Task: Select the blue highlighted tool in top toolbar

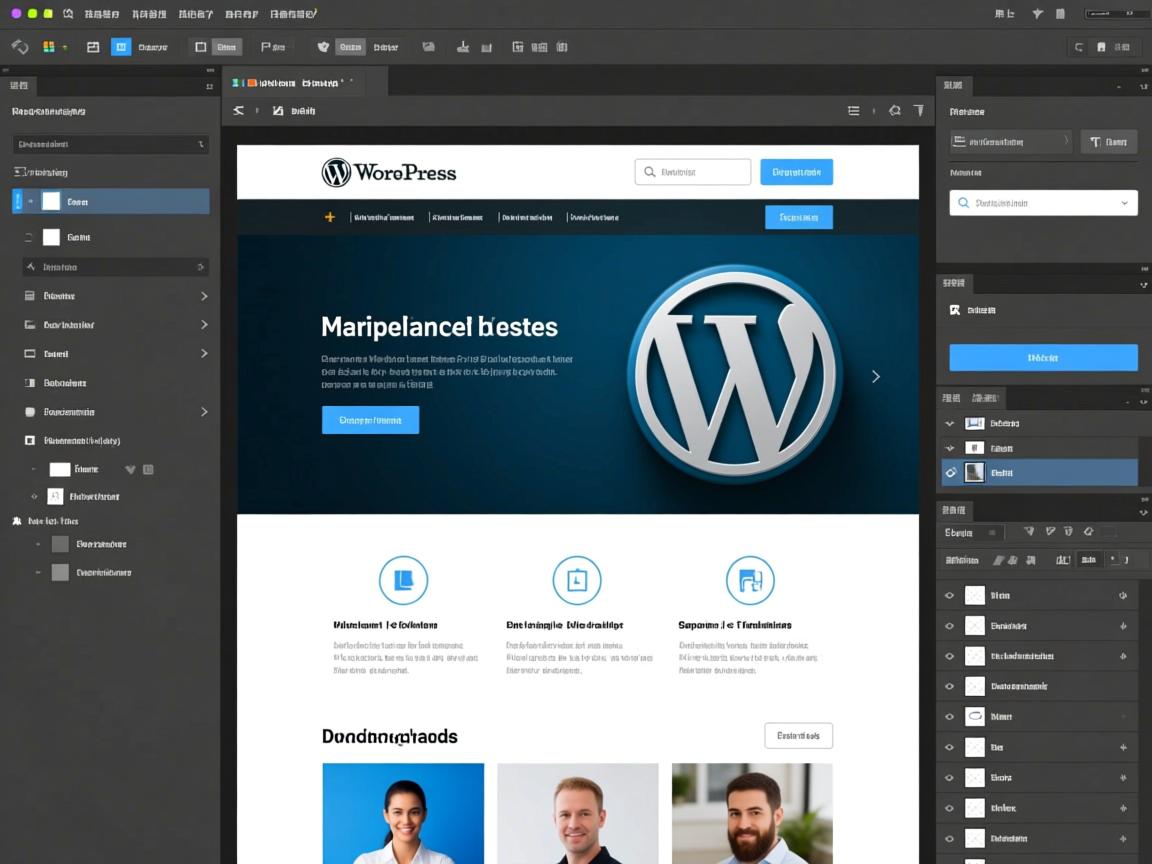Action: [x=121, y=47]
